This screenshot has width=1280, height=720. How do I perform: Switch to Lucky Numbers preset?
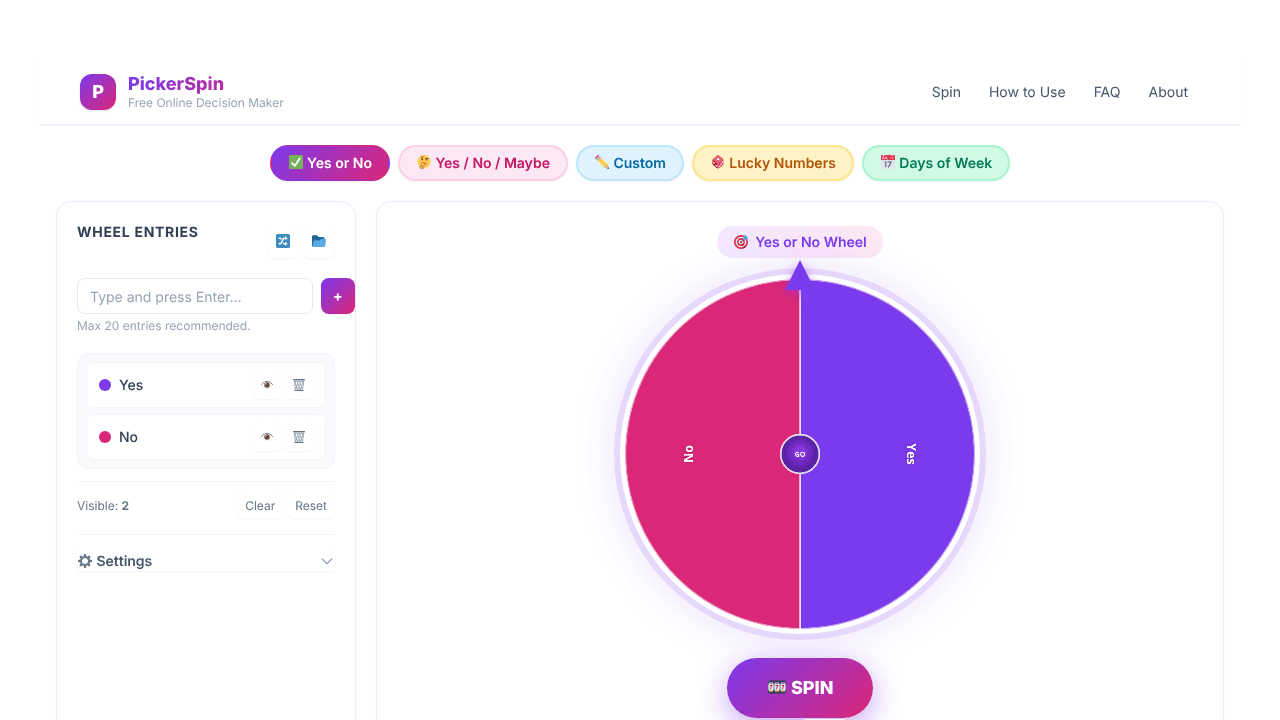pyautogui.click(x=773, y=163)
